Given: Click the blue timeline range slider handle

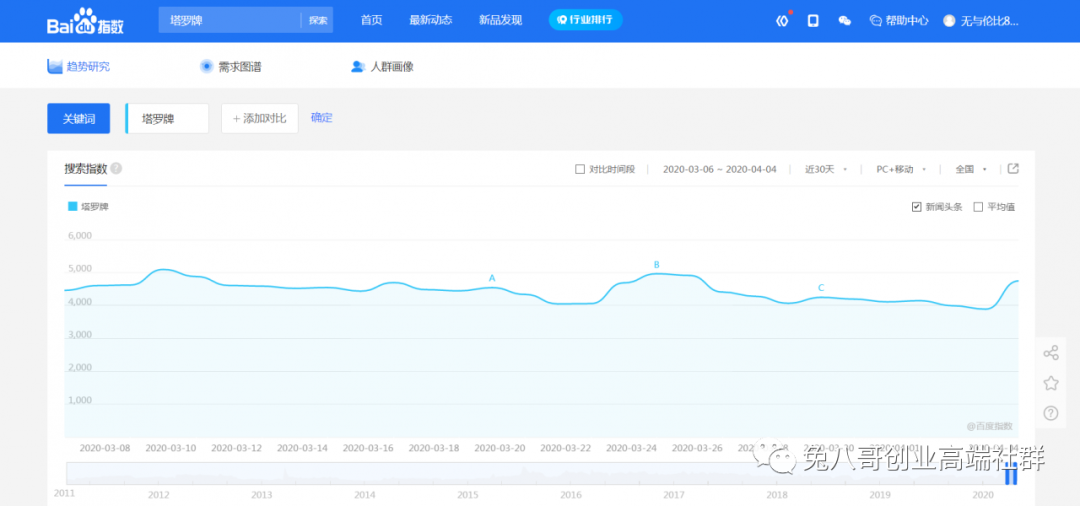Looking at the screenshot, I should point(1011,477).
